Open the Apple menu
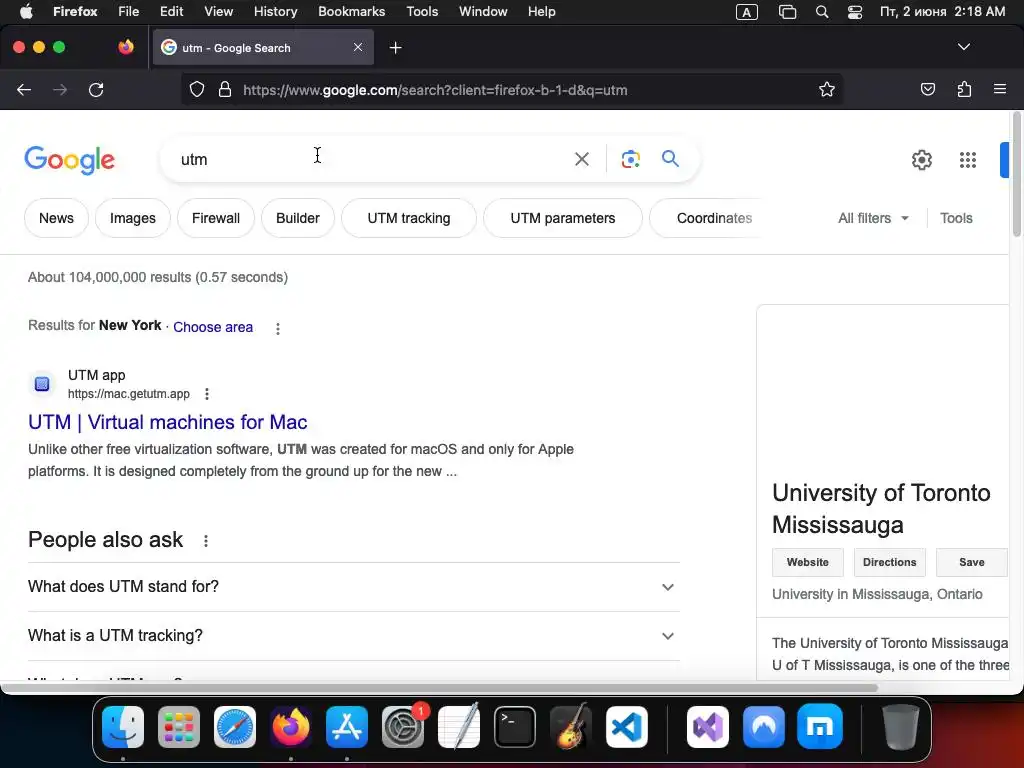 point(26,11)
